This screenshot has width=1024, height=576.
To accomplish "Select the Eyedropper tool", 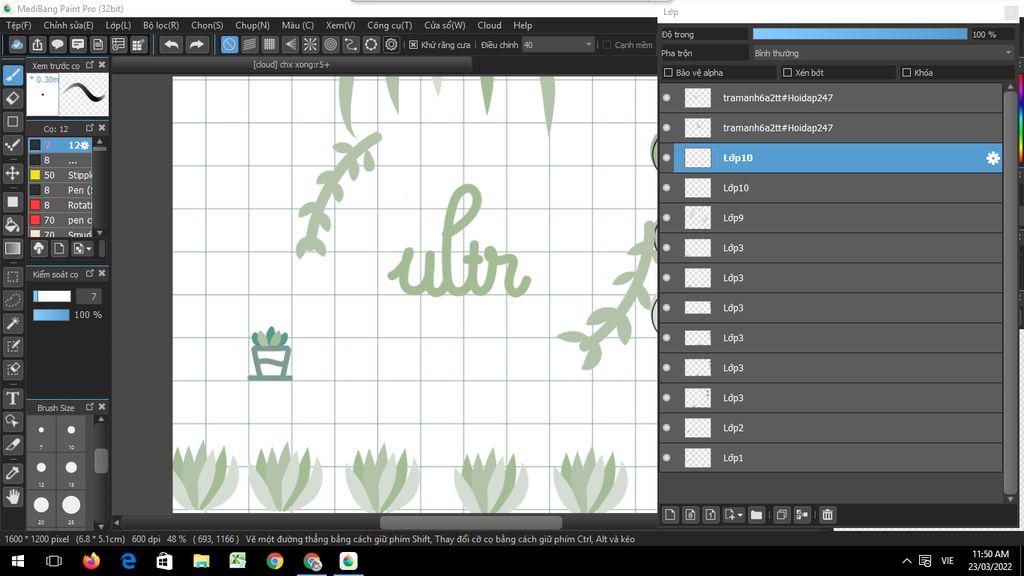I will coord(12,473).
